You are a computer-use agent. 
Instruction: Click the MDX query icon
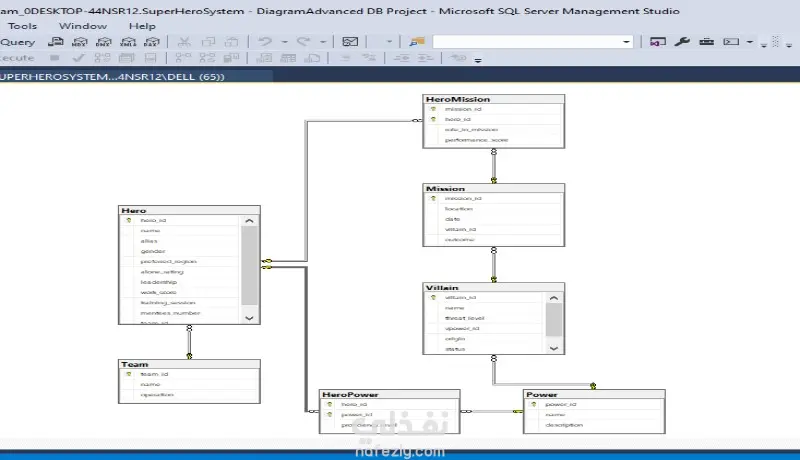80,43
